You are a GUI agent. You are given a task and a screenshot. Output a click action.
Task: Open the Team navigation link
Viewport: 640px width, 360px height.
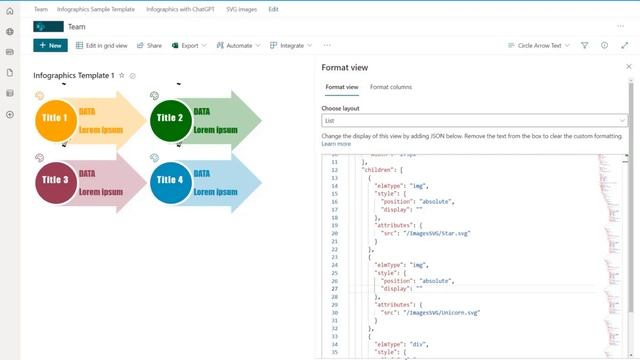point(41,9)
